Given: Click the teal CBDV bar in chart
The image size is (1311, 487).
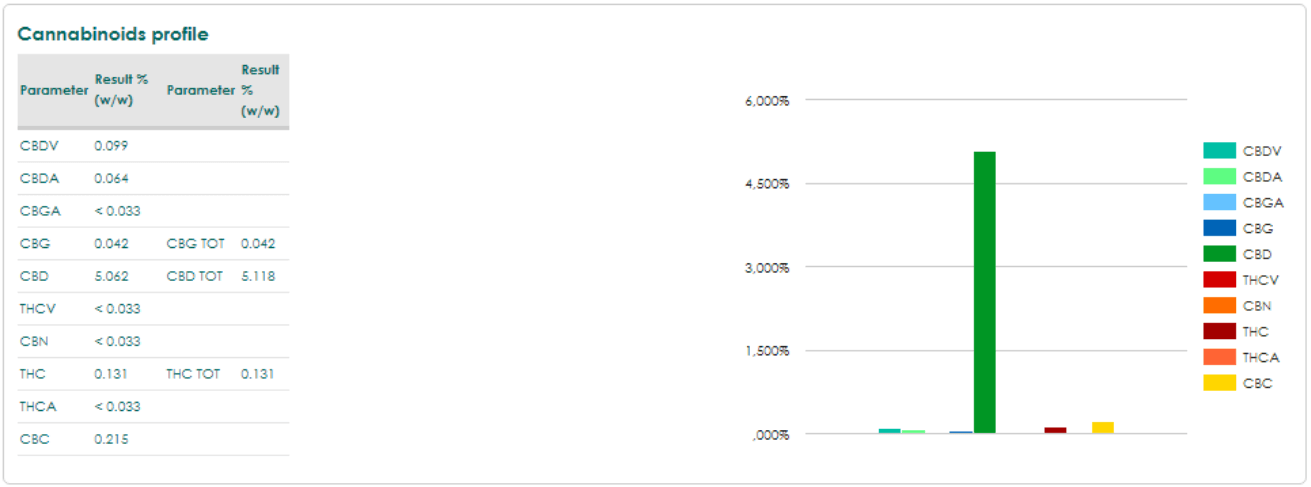Looking at the screenshot, I should (889, 431).
